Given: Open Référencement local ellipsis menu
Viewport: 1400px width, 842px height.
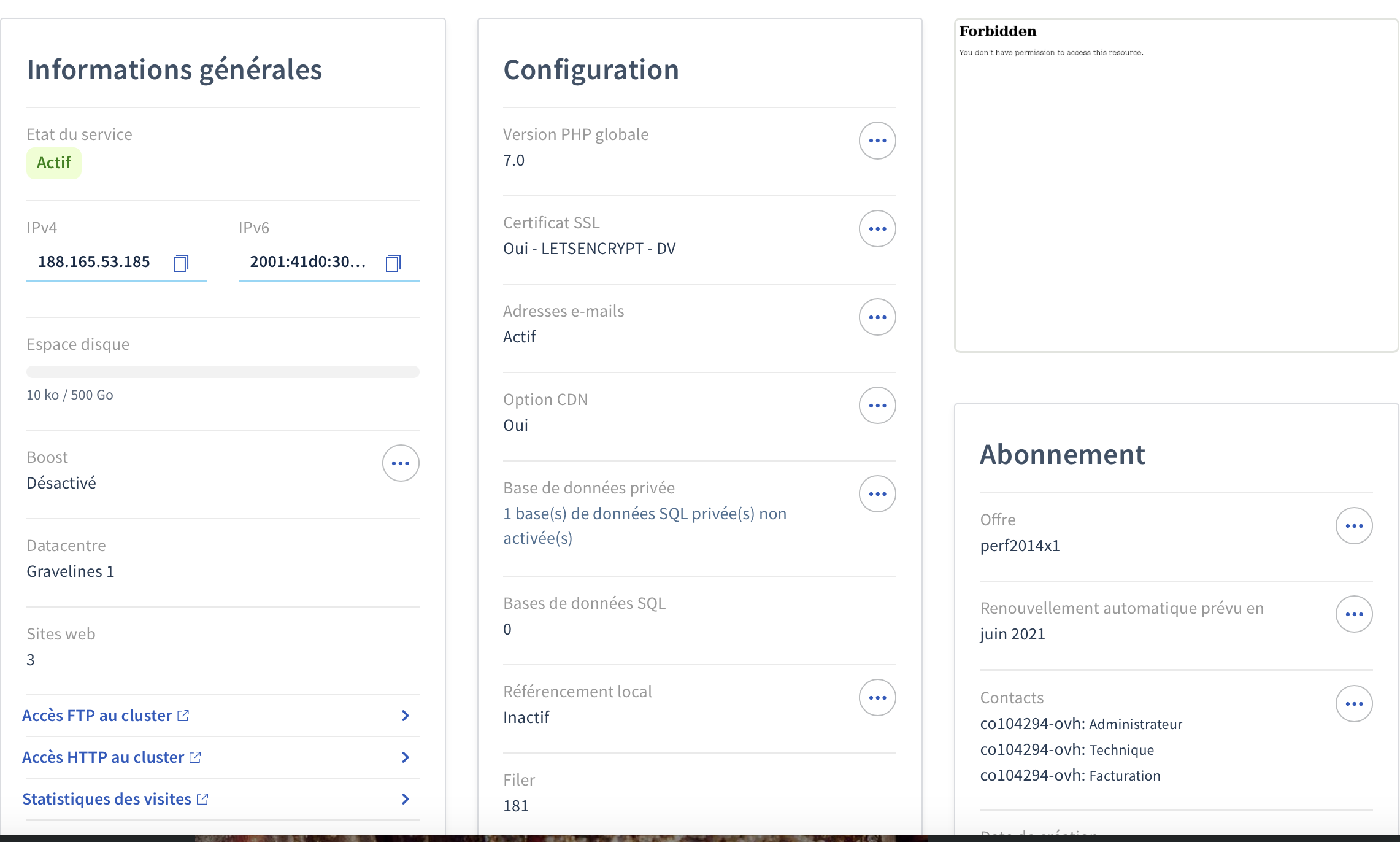Looking at the screenshot, I should click(x=877, y=698).
